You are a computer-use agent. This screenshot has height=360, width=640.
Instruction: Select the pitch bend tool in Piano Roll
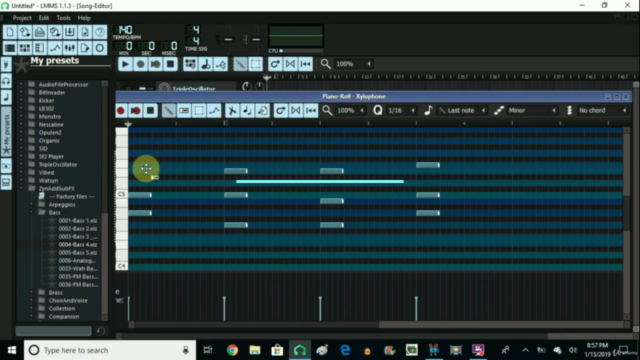[x=214, y=111]
